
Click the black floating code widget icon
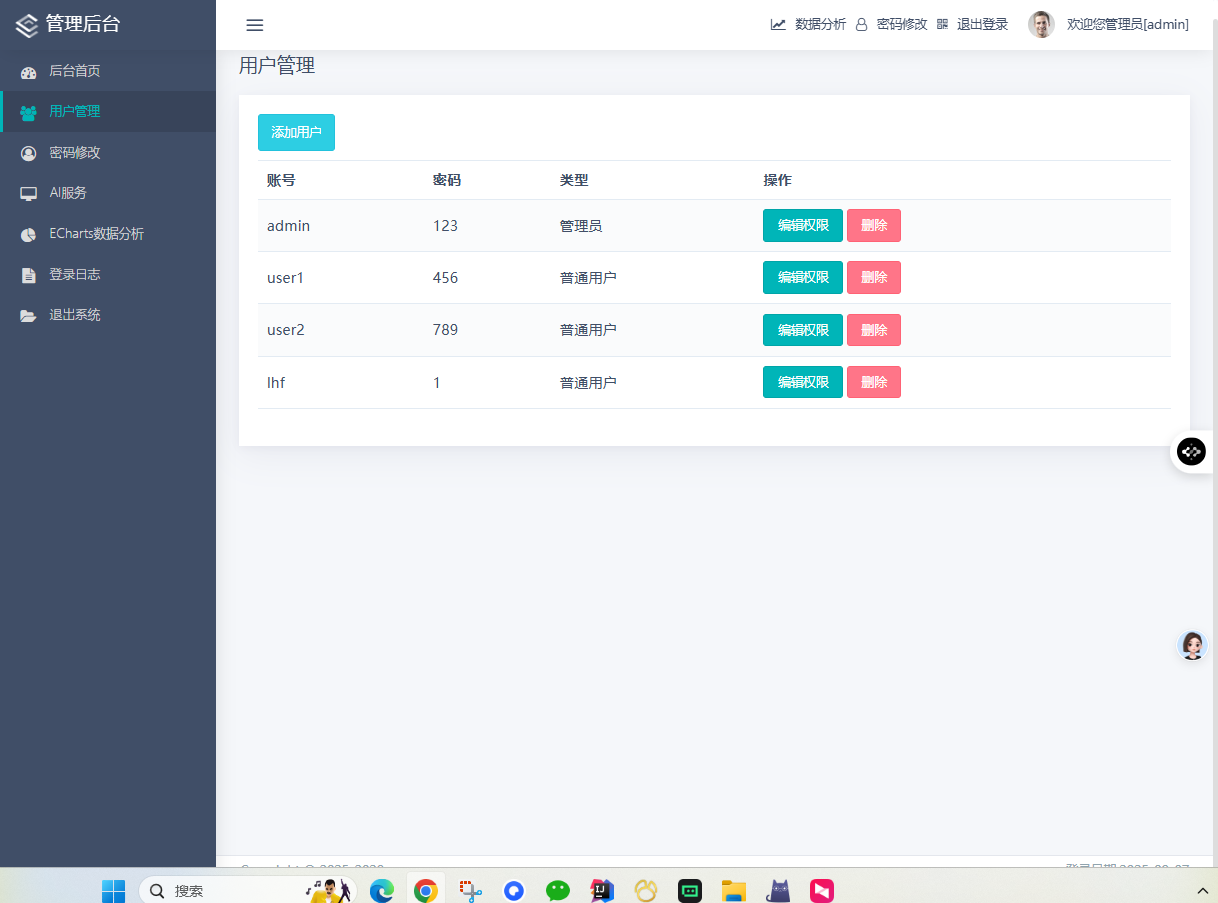(1191, 452)
